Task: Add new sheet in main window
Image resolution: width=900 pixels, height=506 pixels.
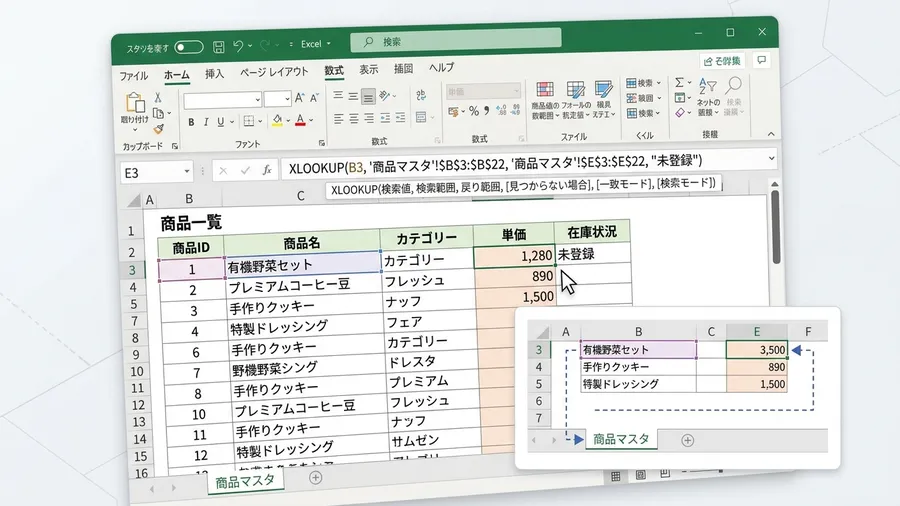Action: 315,477
